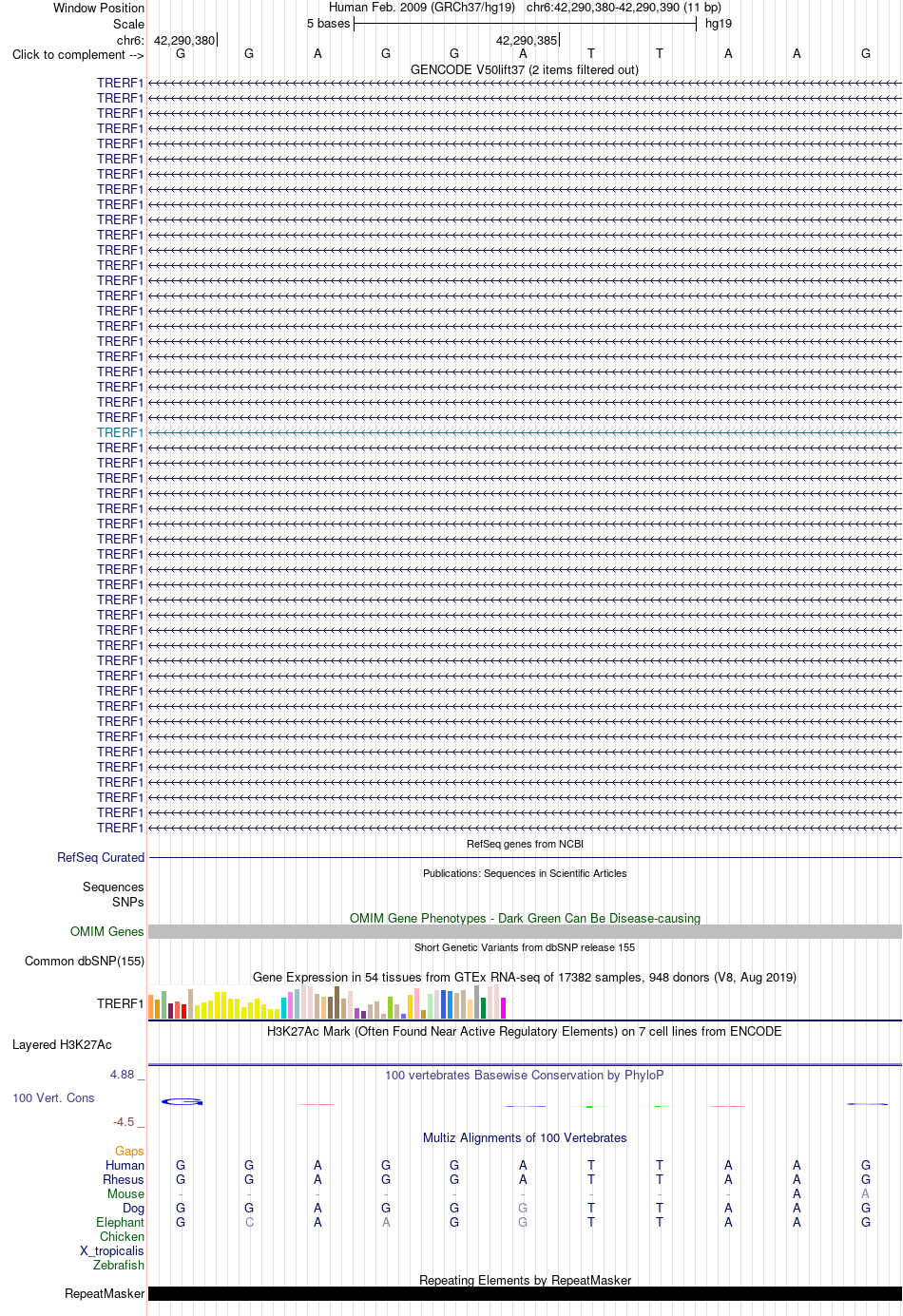Click the TRERF1 label beside GTEx bar chart
The height and width of the screenshot is (1316, 903).
pyautogui.click(x=120, y=1003)
